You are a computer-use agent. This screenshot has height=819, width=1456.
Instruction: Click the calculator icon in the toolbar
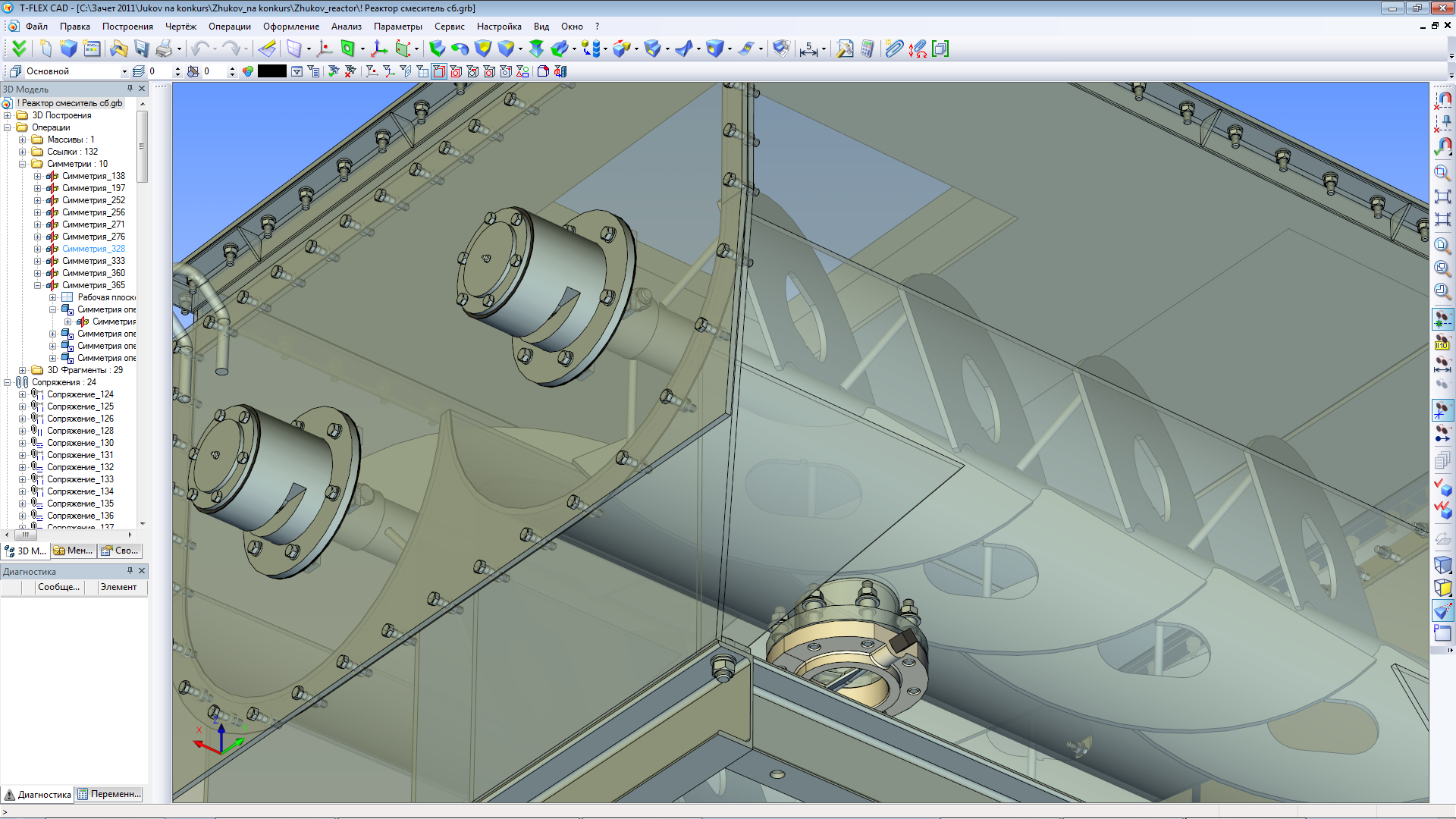[868, 49]
